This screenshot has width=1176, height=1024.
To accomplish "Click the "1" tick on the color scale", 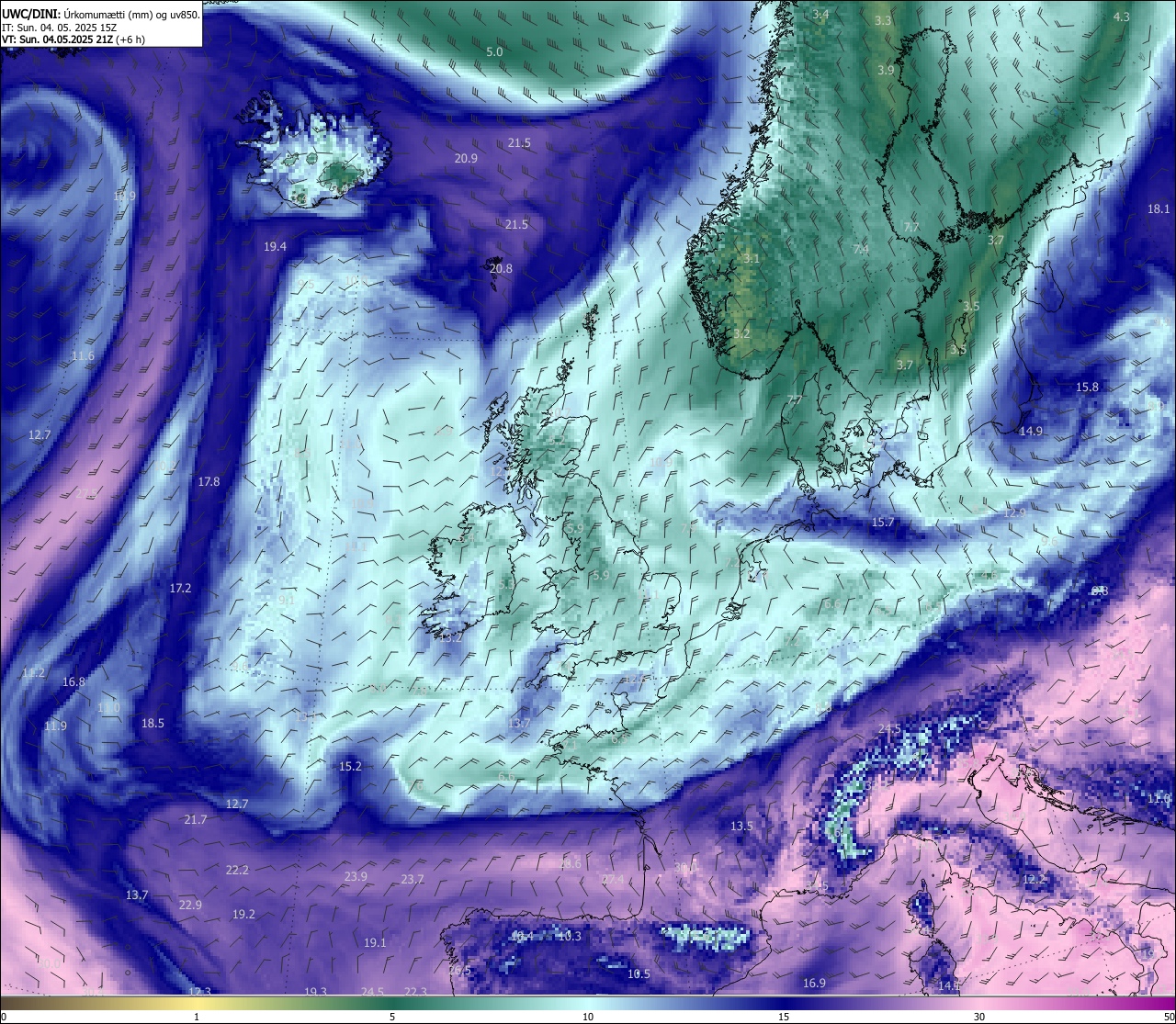I will 197,1017.
